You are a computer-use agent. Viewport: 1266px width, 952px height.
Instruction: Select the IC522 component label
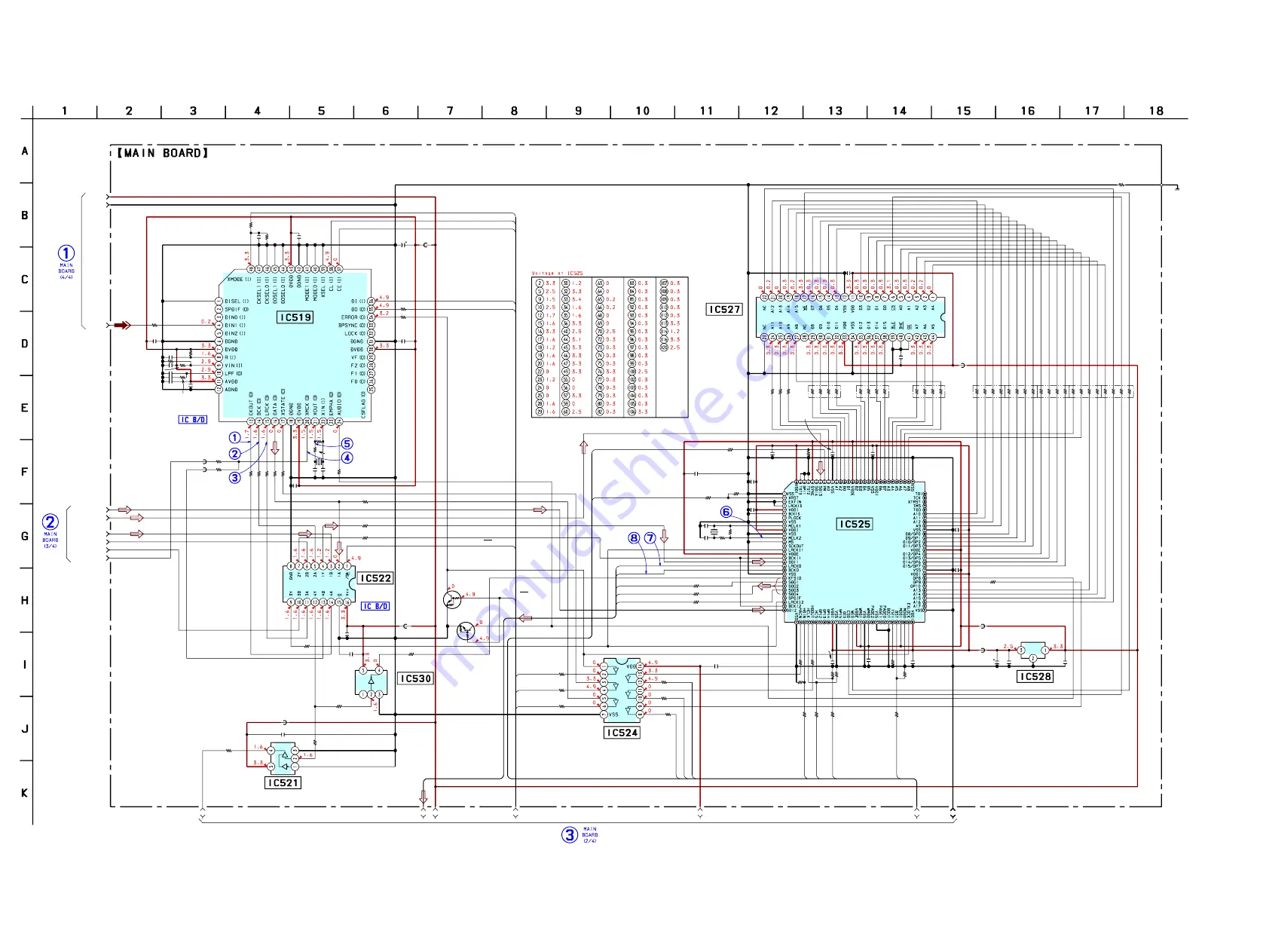pyautogui.click(x=375, y=578)
